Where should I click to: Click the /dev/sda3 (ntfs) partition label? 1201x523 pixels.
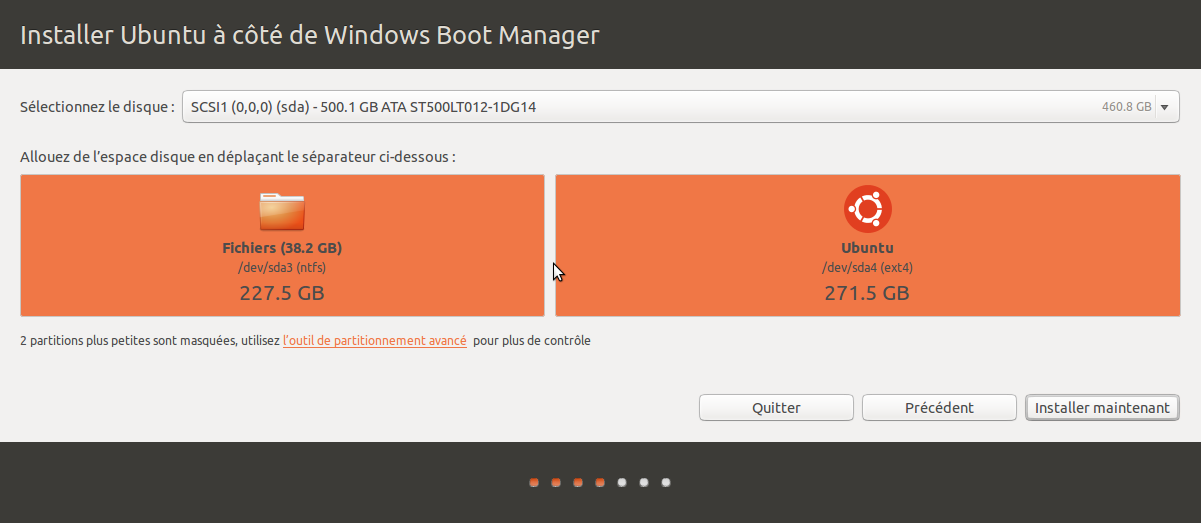click(282, 268)
